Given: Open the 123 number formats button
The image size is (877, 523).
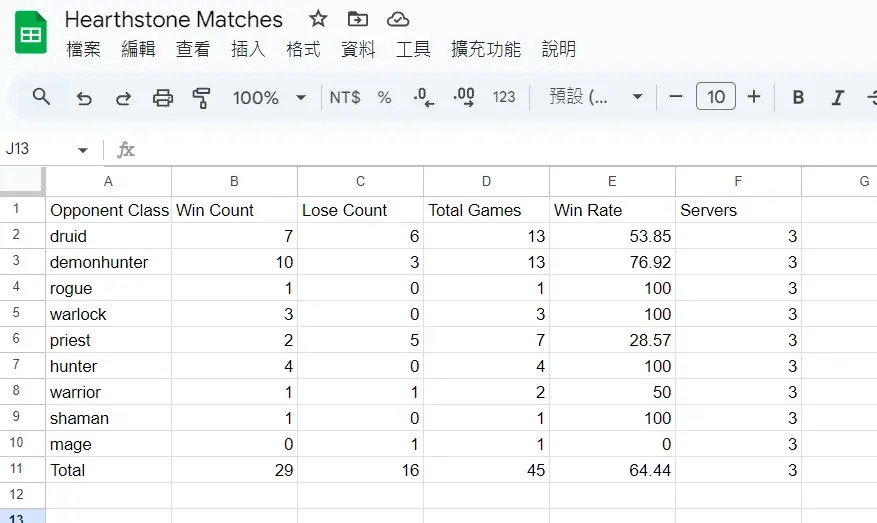Looking at the screenshot, I should (503, 97).
